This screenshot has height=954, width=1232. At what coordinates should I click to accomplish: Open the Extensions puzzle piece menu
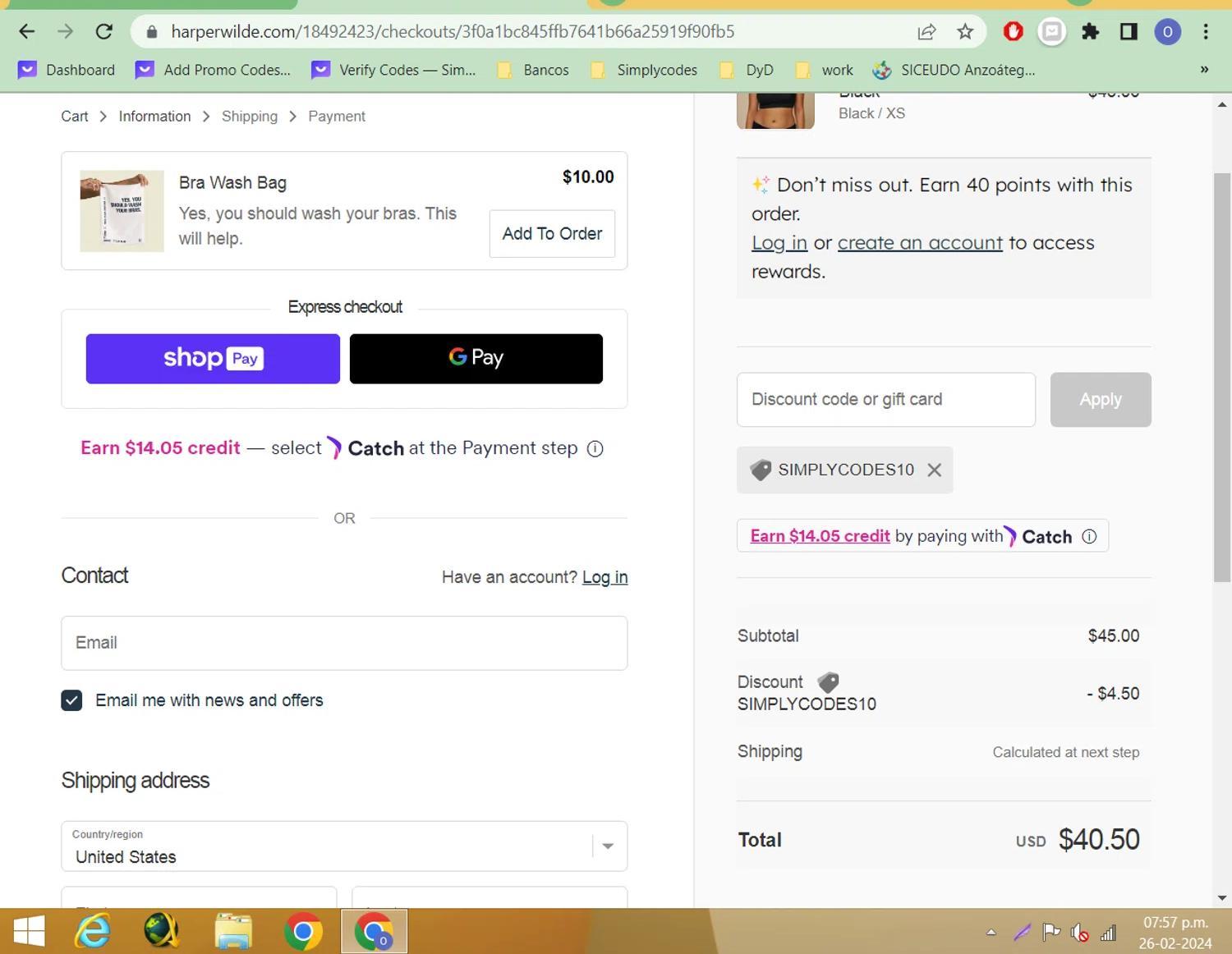click(x=1090, y=32)
